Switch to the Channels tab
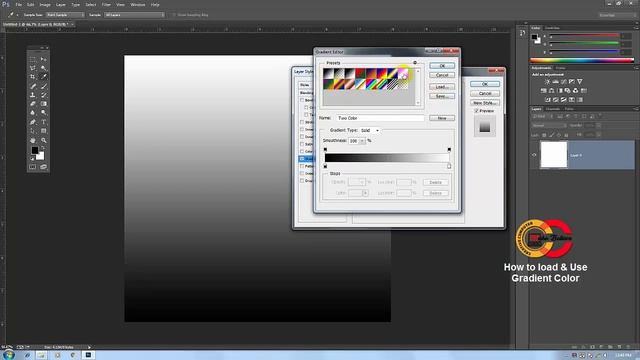This screenshot has height=360, width=640. point(553,109)
